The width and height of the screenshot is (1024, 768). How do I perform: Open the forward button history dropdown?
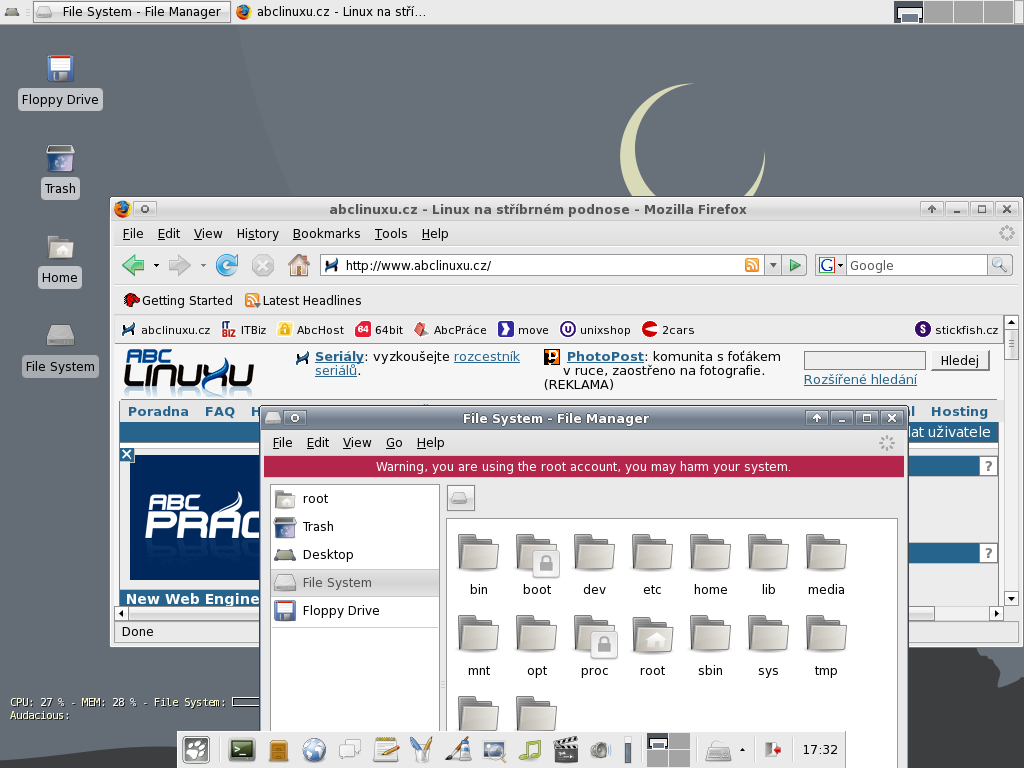click(203, 265)
